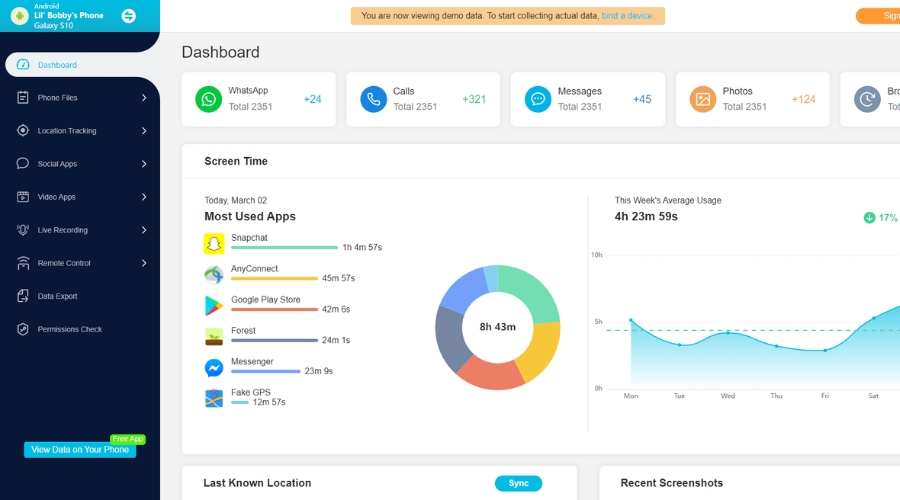
Task: Expand the Remote Control chevron
Action: point(144,263)
